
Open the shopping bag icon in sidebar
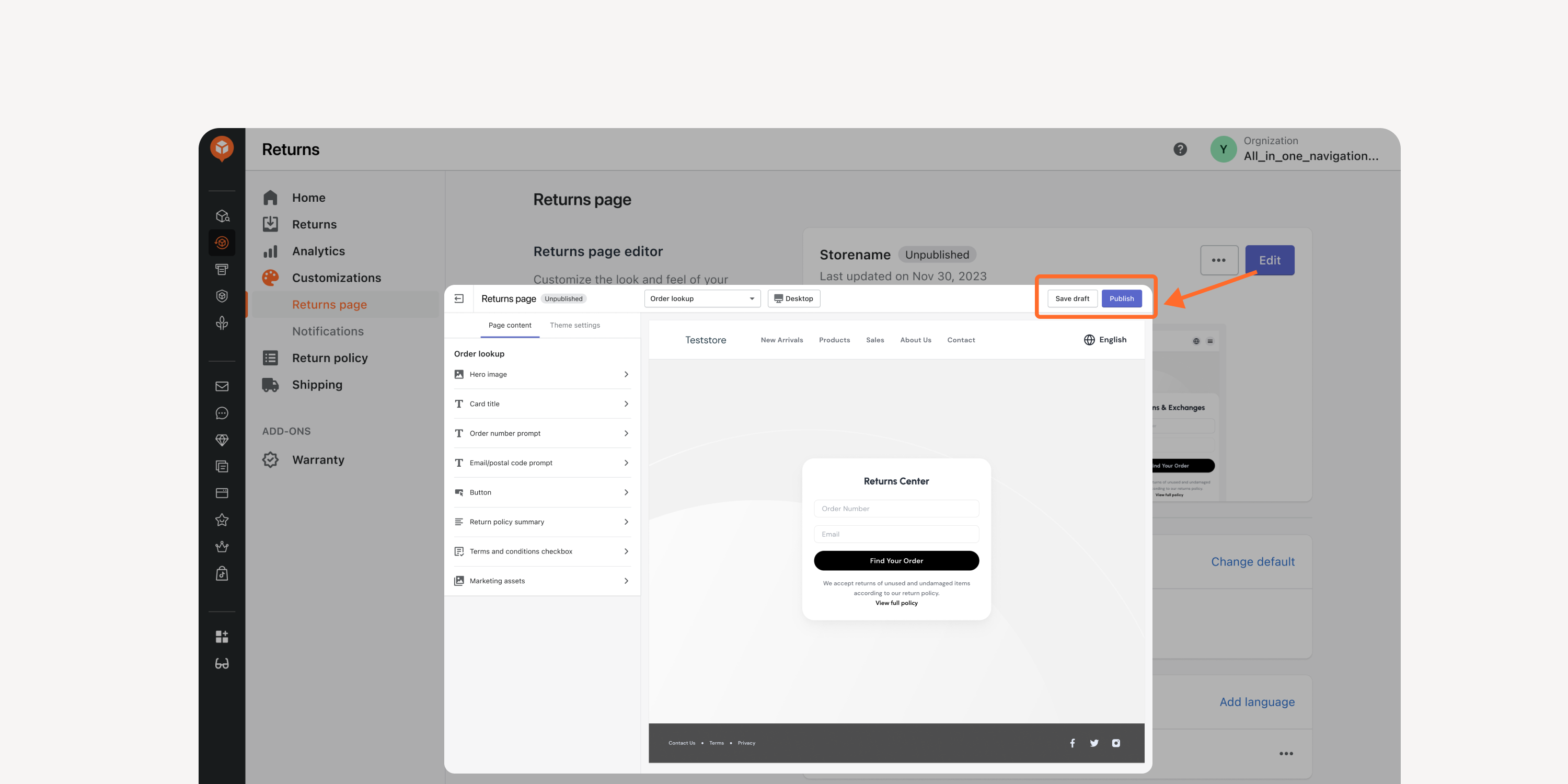[222, 573]
